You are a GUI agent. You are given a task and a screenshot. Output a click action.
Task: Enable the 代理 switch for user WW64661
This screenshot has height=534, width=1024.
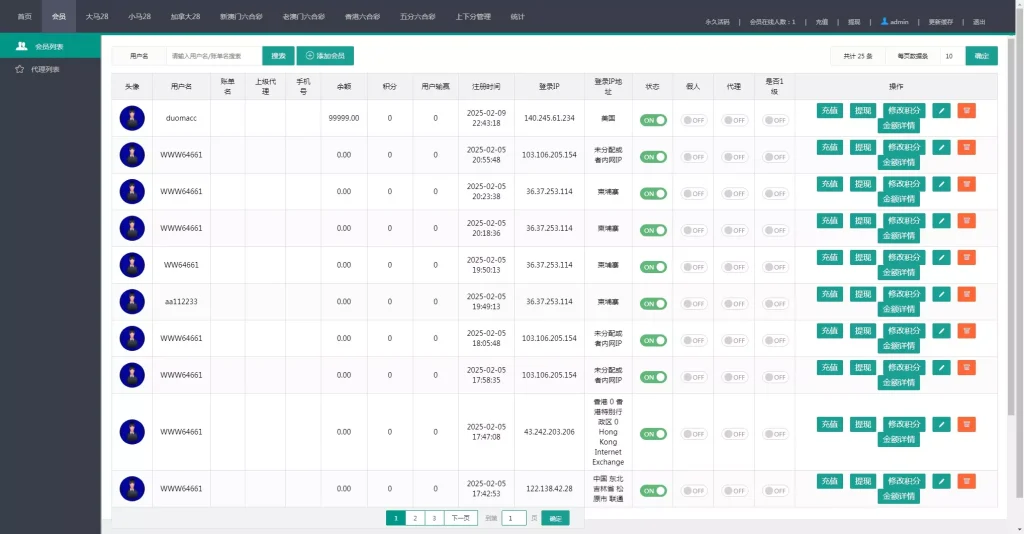pos(735,267)
